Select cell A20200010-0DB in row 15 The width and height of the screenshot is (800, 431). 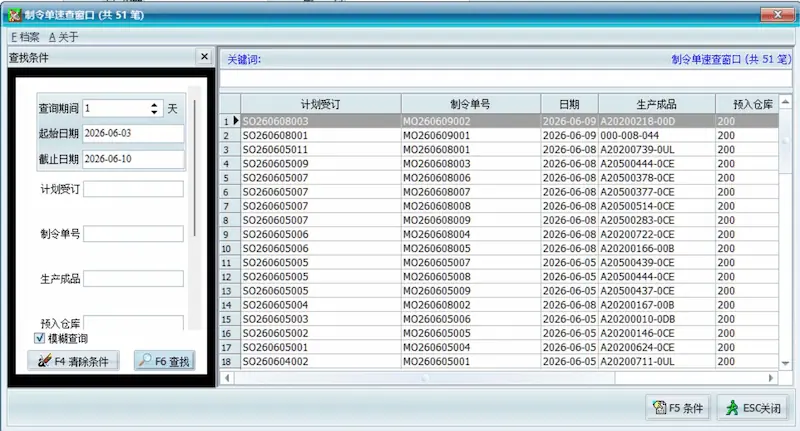point(657,319)
